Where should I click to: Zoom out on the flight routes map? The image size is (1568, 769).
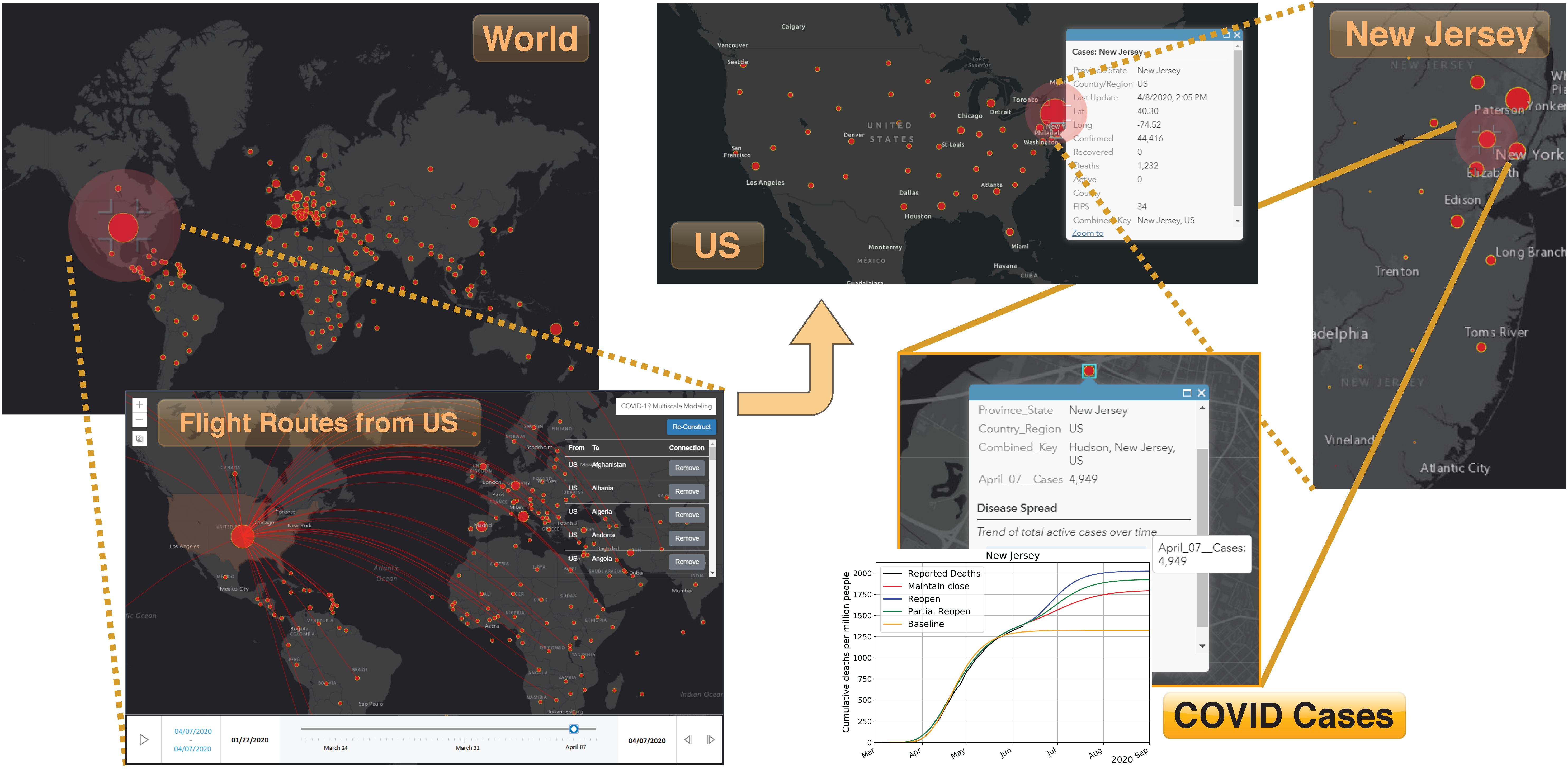(139, 419)
